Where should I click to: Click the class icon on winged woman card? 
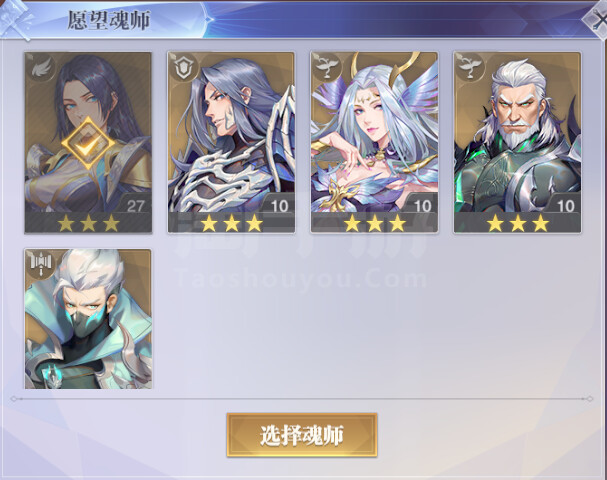(x=325, y=68)
